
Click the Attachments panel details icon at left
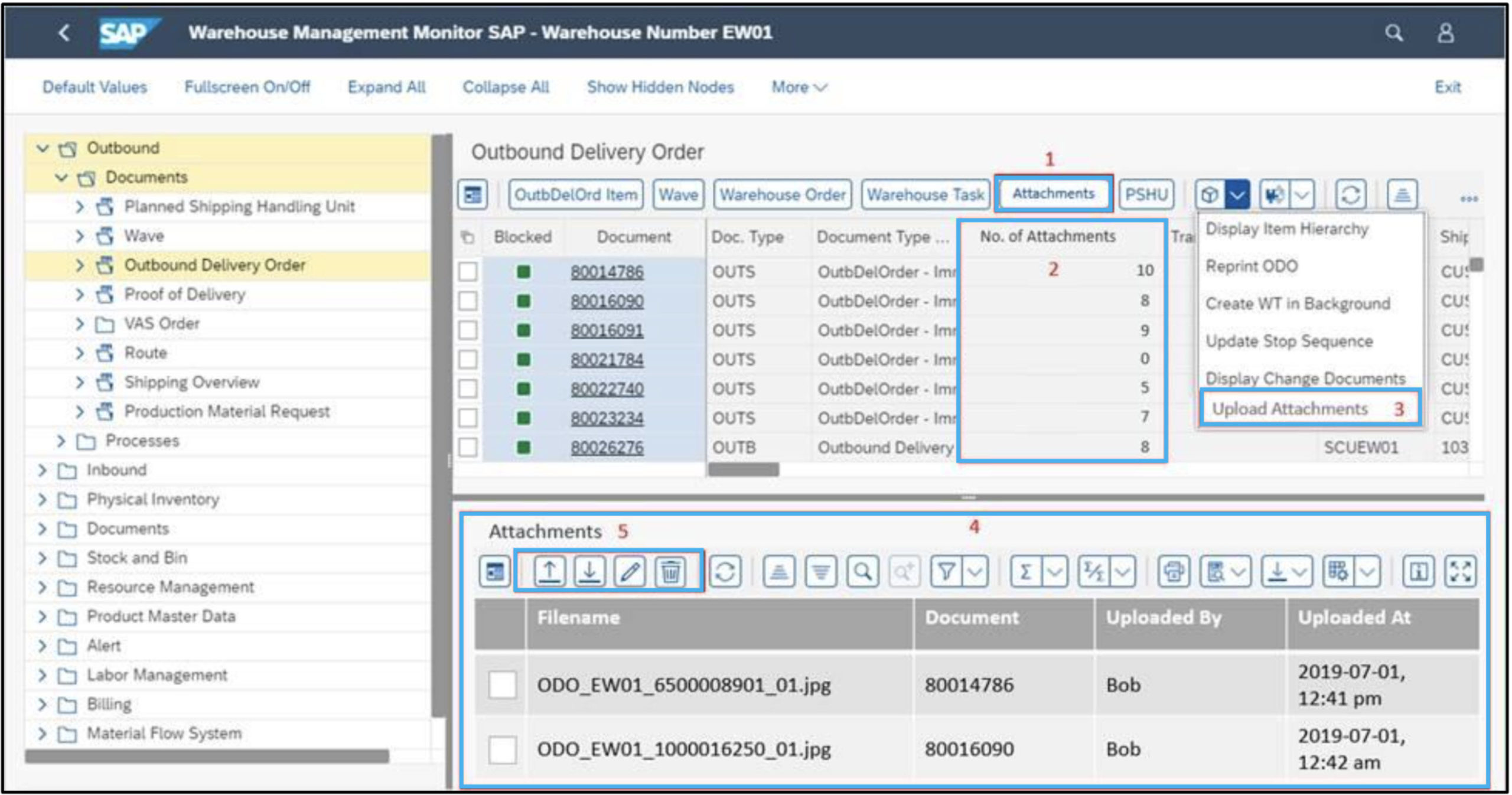click(x=494, y=571)
